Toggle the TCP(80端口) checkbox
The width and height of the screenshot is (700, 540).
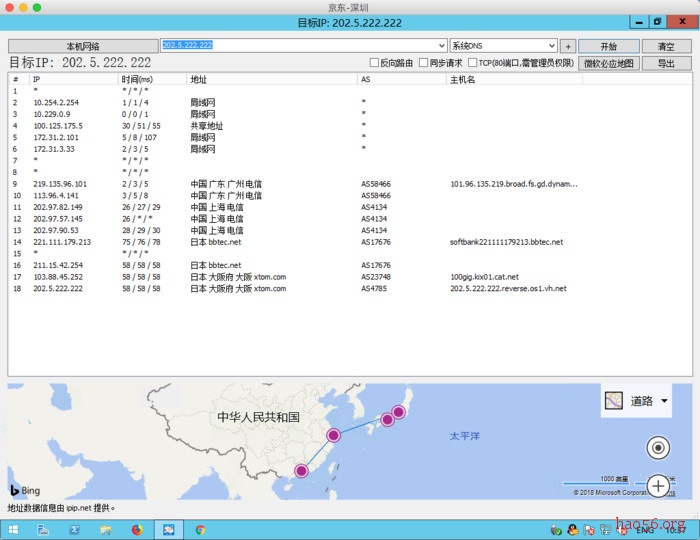[472, 63]
